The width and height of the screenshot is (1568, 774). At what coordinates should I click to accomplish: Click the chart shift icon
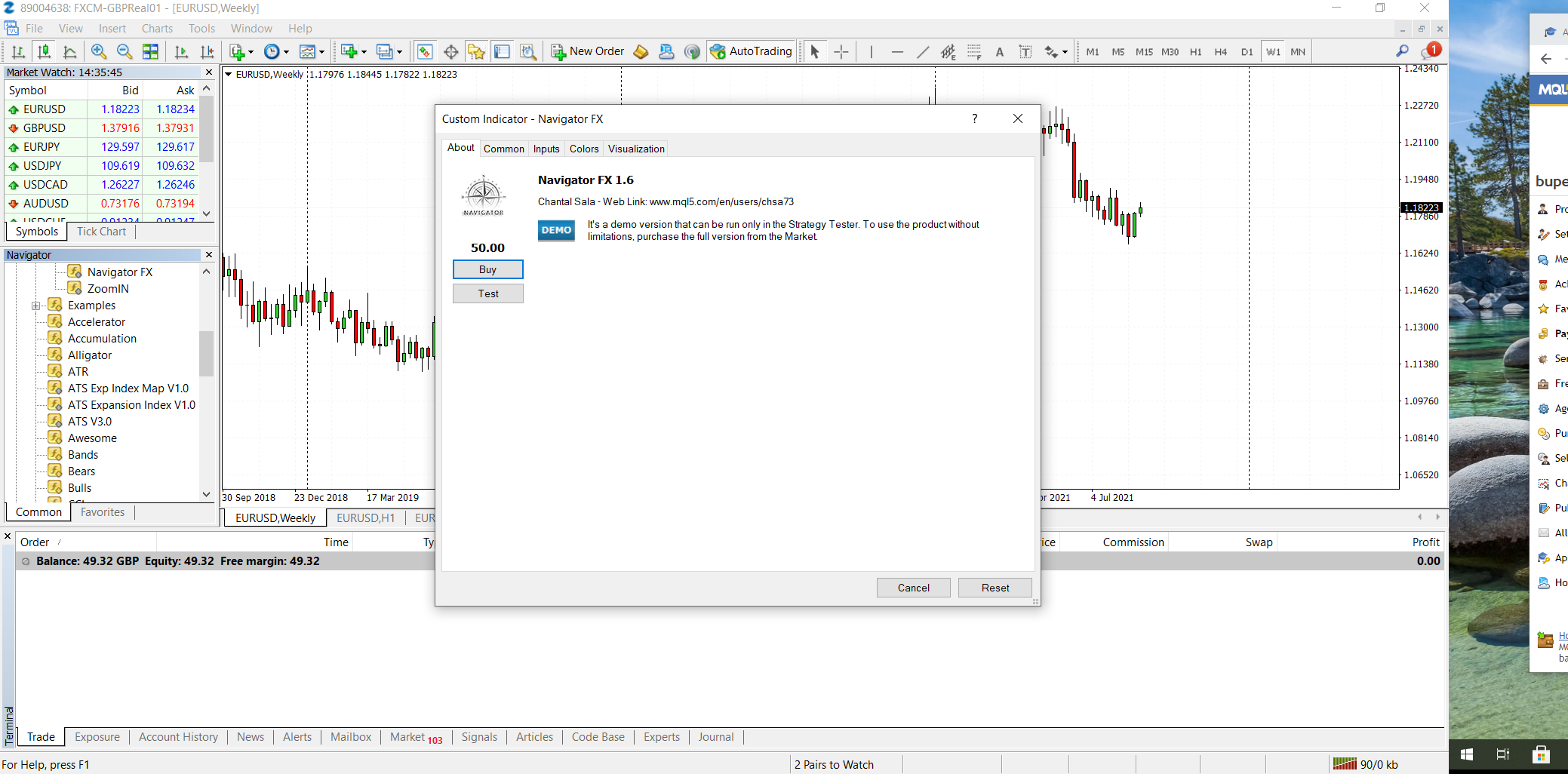click(207, 51)
